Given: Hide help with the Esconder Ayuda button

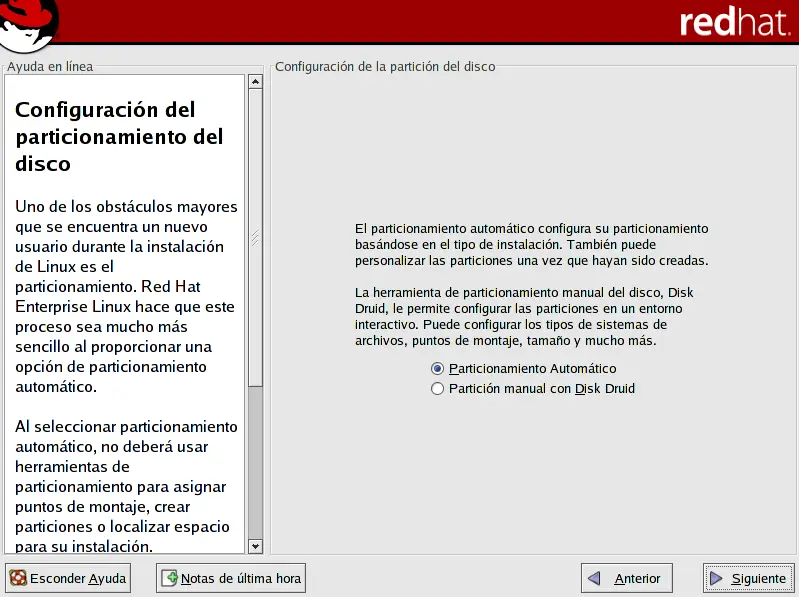Looking at the screenshot, I should pyautogui.click(x=68, y=578).
